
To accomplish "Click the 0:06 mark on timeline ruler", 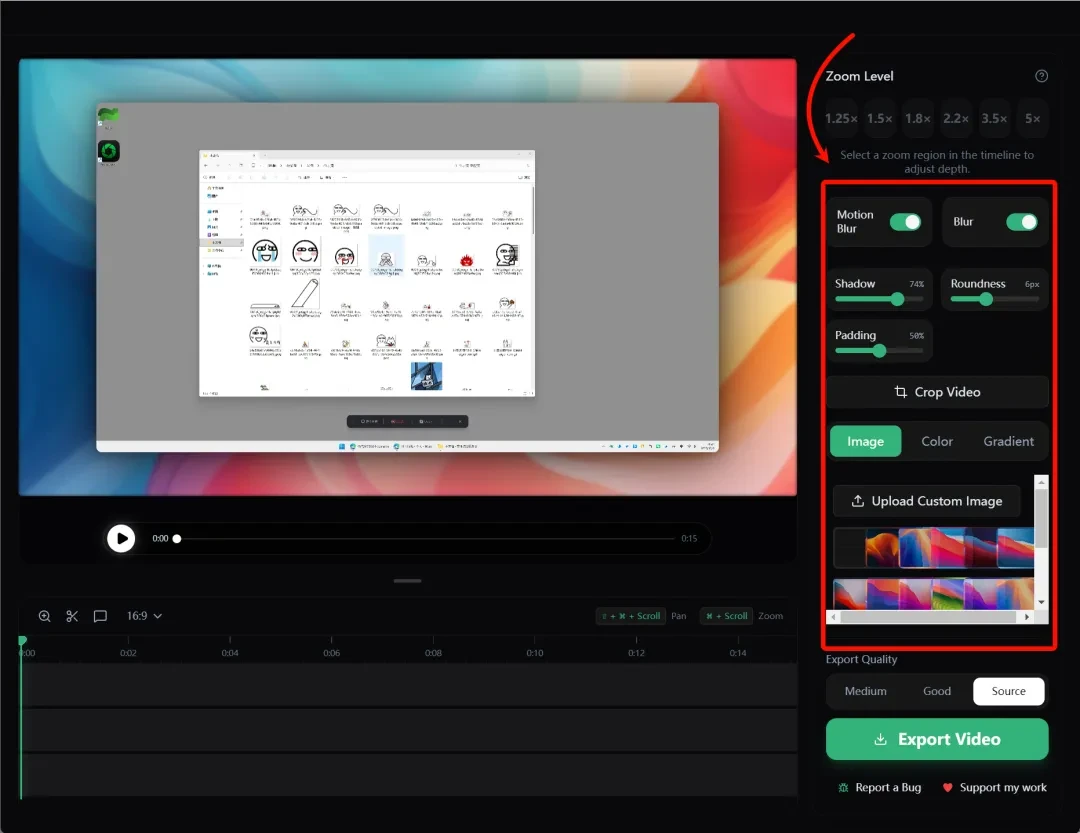I will click(331, 652).
